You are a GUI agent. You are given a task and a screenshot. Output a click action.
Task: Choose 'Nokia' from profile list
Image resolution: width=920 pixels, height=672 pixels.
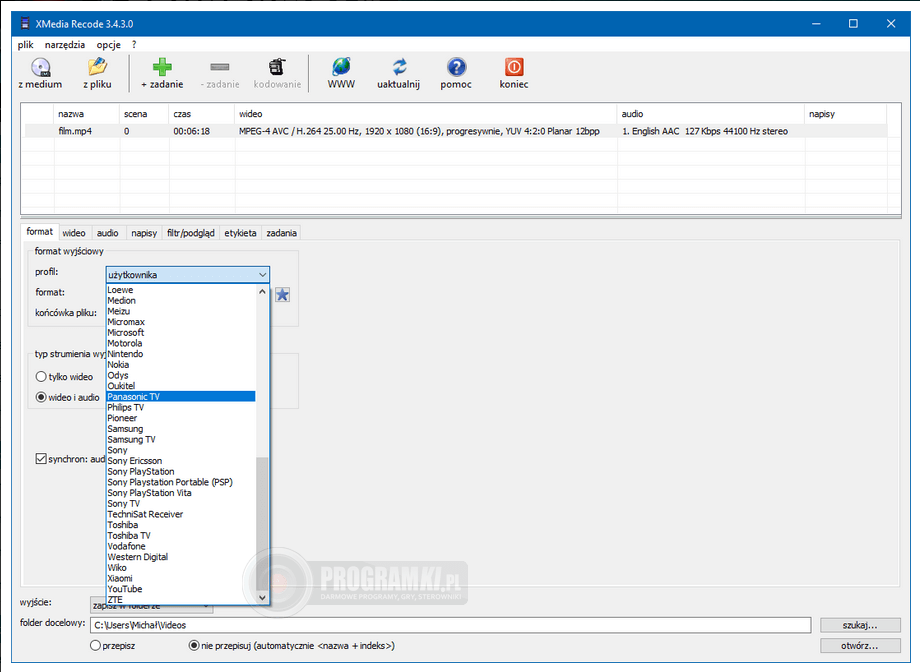click(x=181, y=364)
